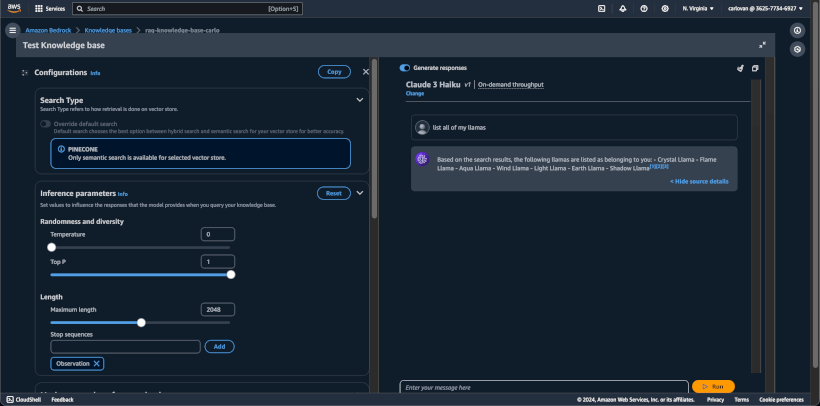Toggle Override default search switch

(45, 124)
